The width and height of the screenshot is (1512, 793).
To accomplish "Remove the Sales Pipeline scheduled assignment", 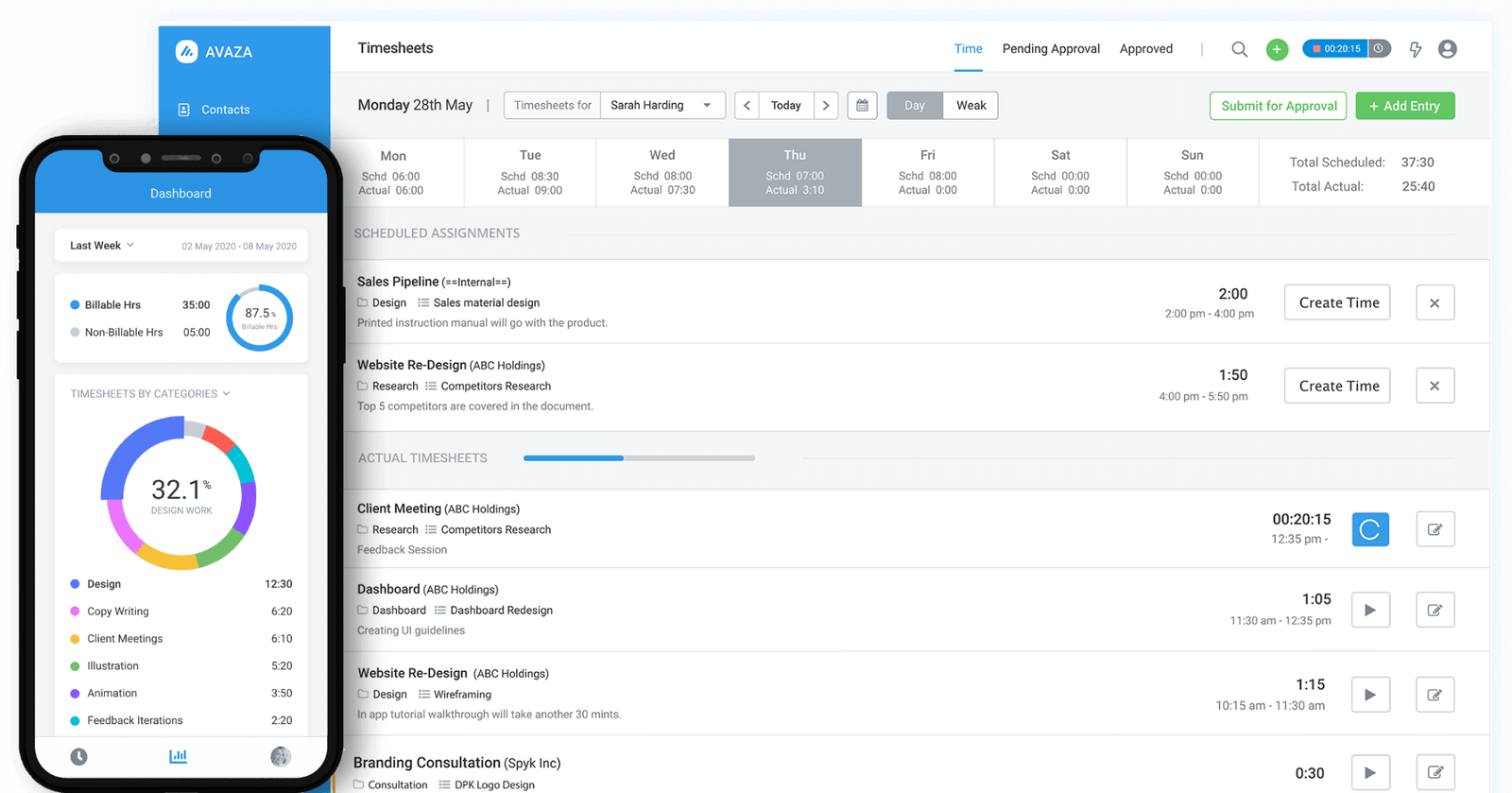I will pos(1435,303).
